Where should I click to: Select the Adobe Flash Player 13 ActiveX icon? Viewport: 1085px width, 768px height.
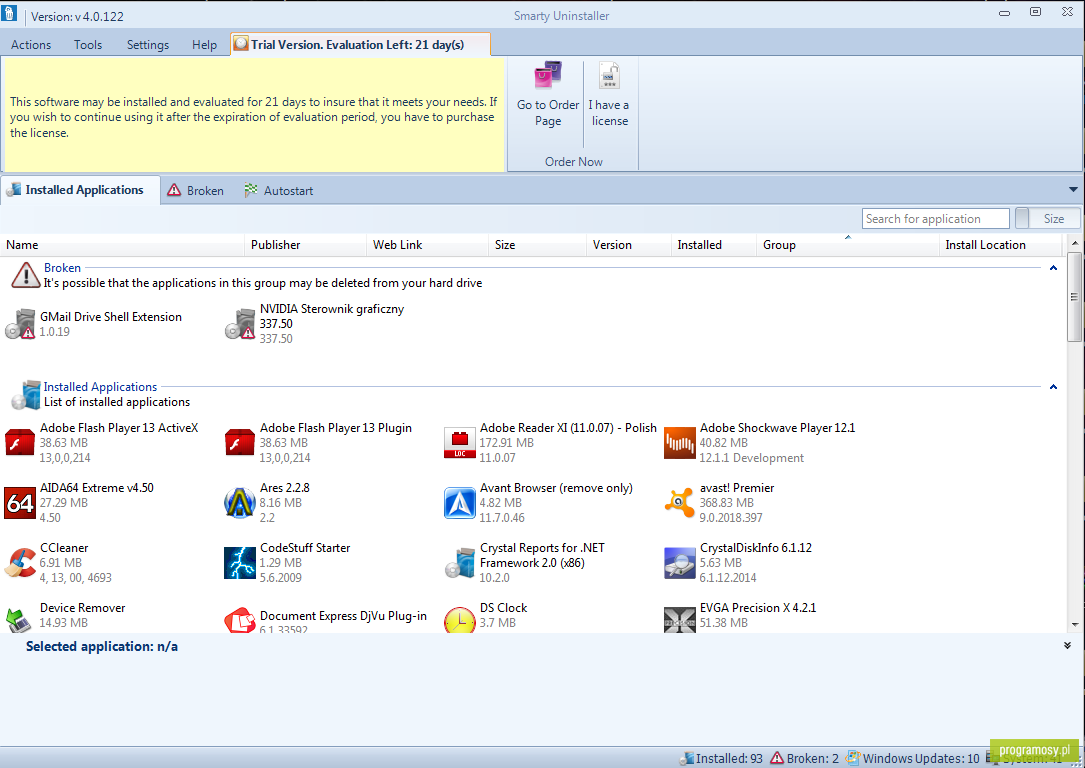coord(20,443)
